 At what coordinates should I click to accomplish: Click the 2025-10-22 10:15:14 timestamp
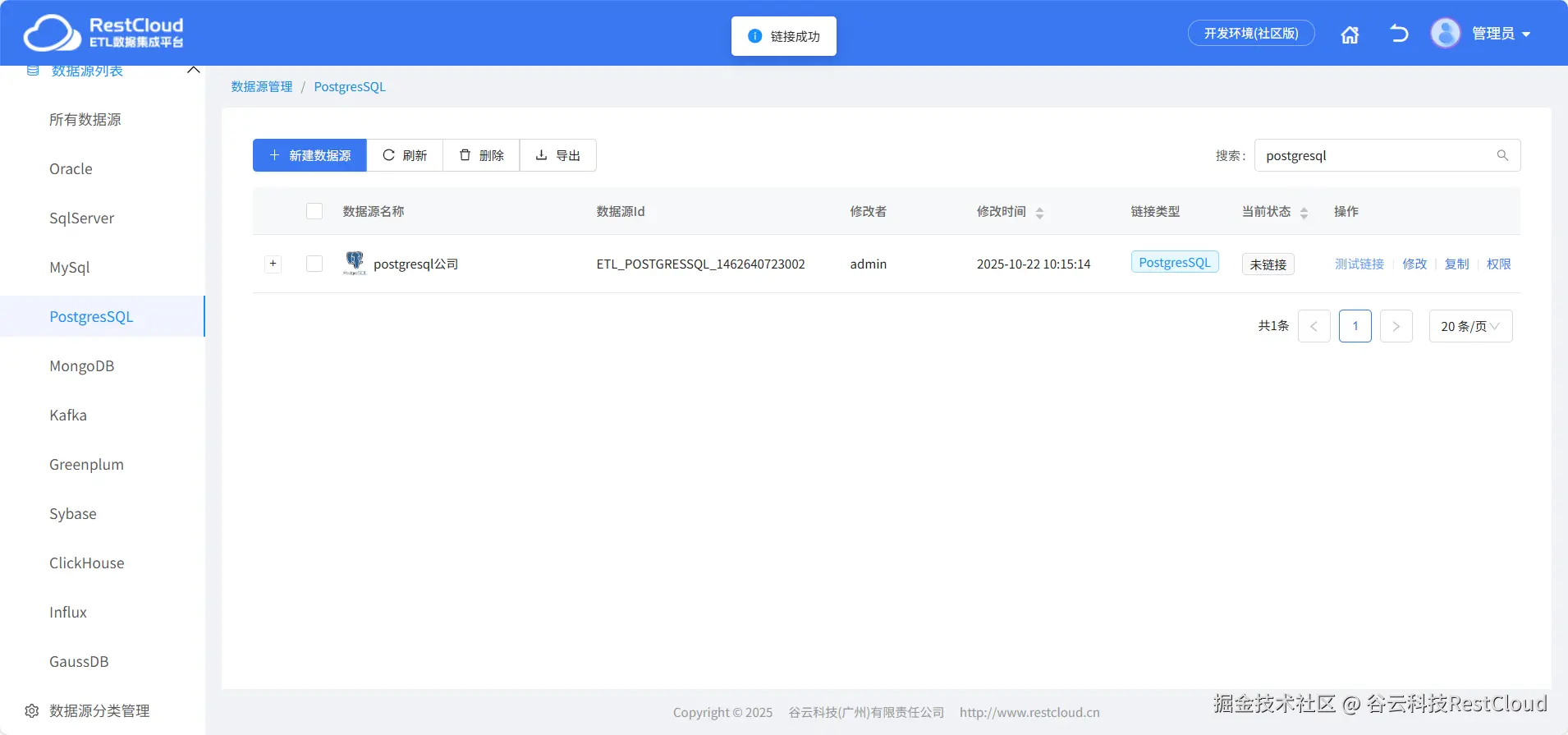(1034, 264)
